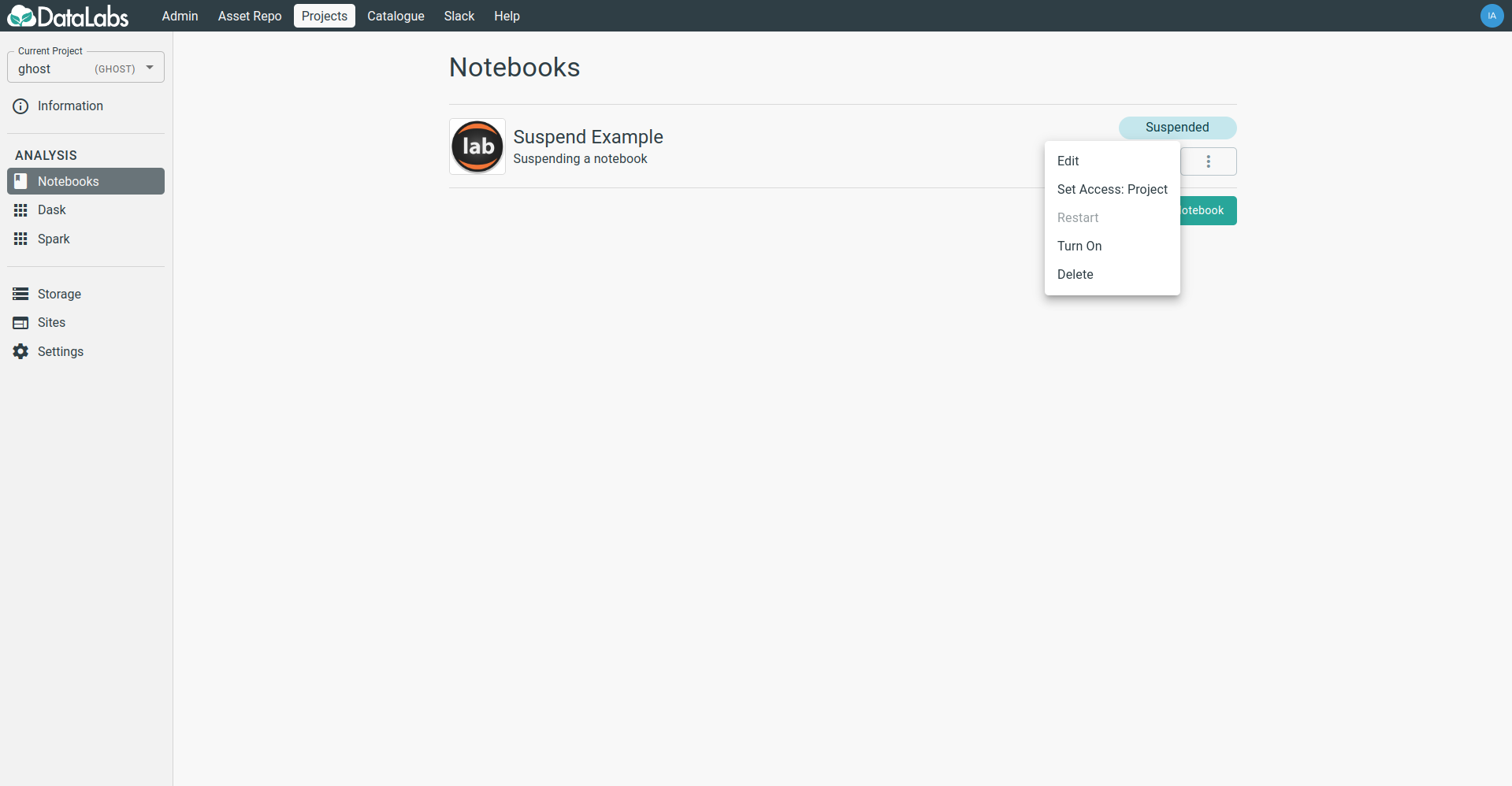
Task: Expand the Current Project dropdown arrow
Action: pyautogui.click(x=150, y=68)
